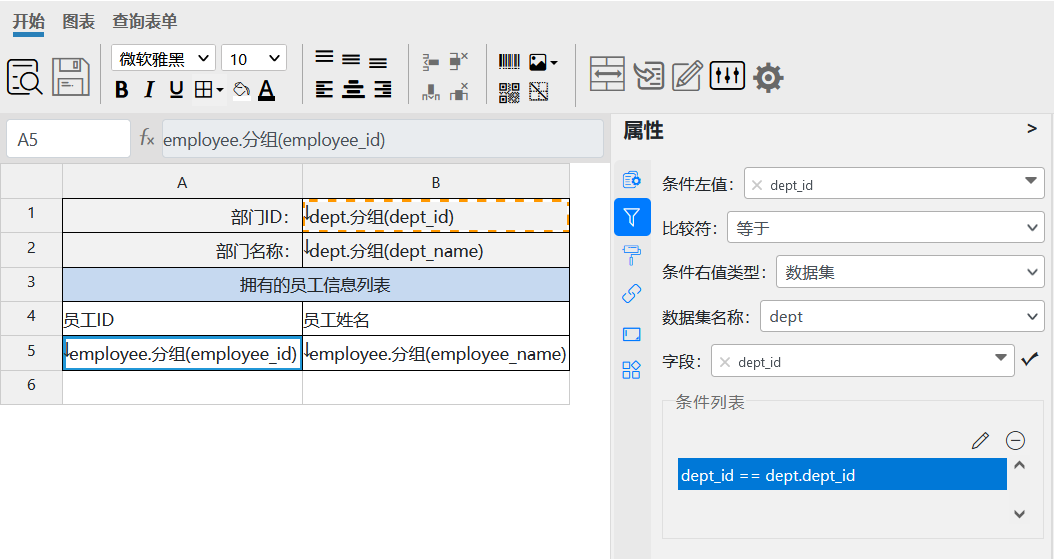Remove the selected condition minus button
The width and height of the screenshot is (1054, 559).
pyautogui.click(x=1015, y=441)
